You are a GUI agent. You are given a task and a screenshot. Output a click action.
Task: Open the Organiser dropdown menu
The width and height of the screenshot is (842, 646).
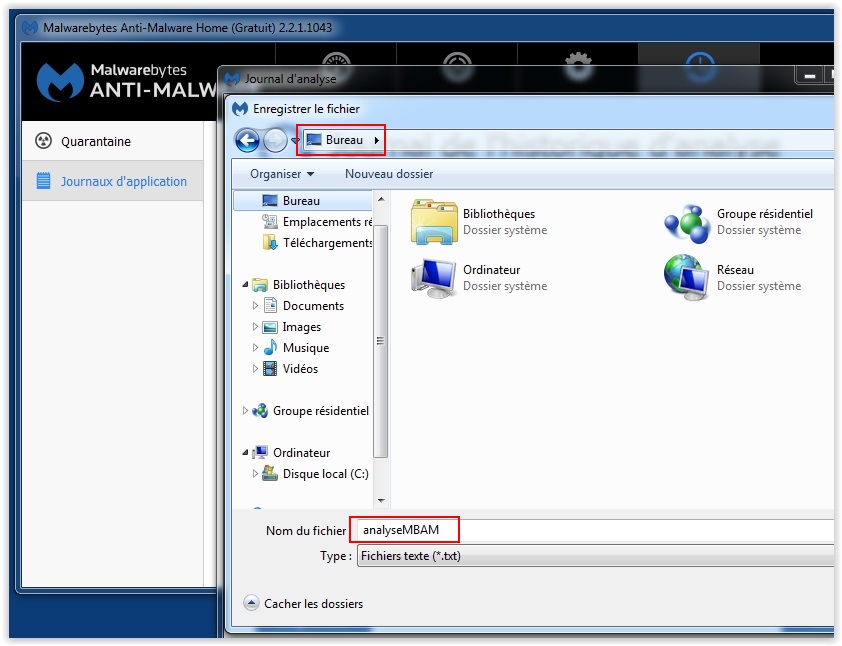tap(282, 174)
